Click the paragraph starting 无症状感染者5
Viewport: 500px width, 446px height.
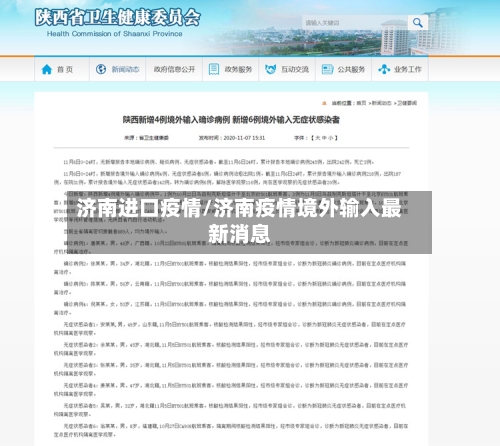pyautogui.click(x=231, y=410)
